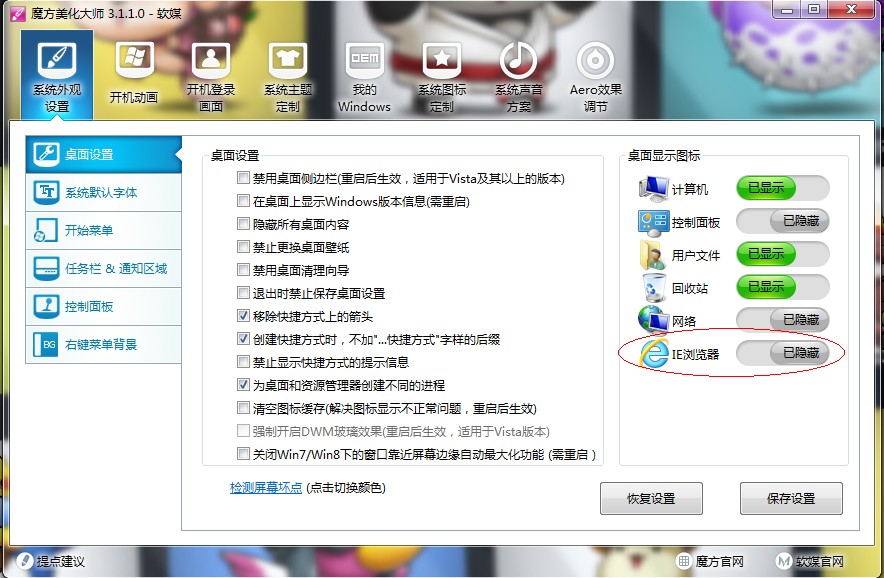Toggle 回收站 desktop icon switch

point(783,286)
